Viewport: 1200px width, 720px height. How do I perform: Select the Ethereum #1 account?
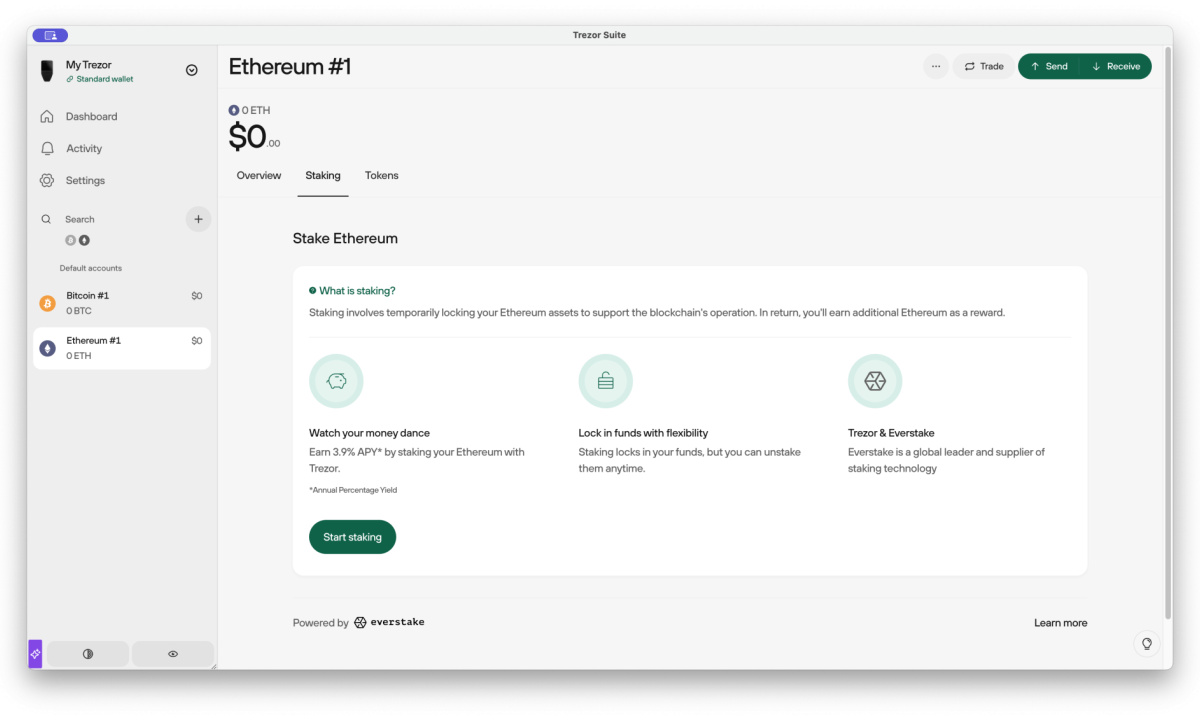[122, 348]
